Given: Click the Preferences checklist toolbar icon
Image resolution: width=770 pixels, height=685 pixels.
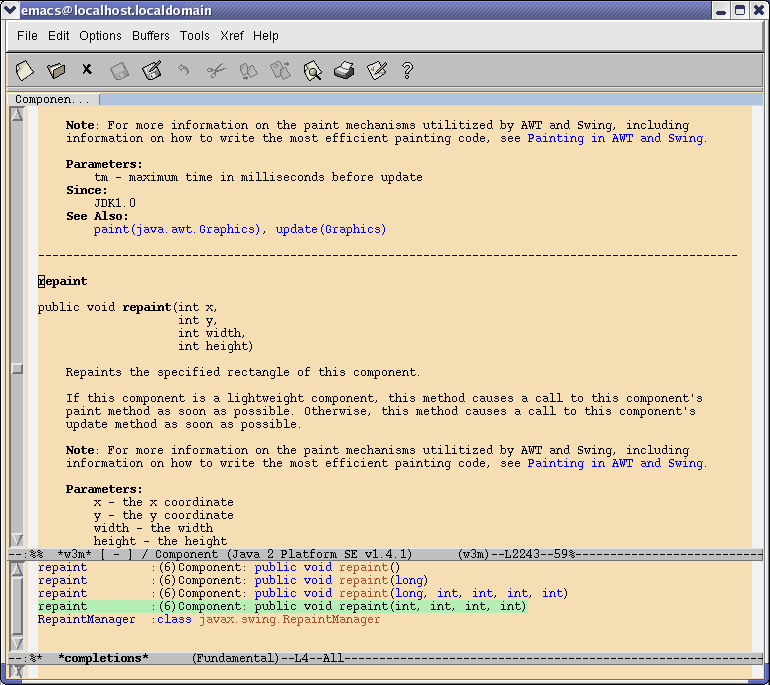Looking at the screenshot, I should (377, 71).
